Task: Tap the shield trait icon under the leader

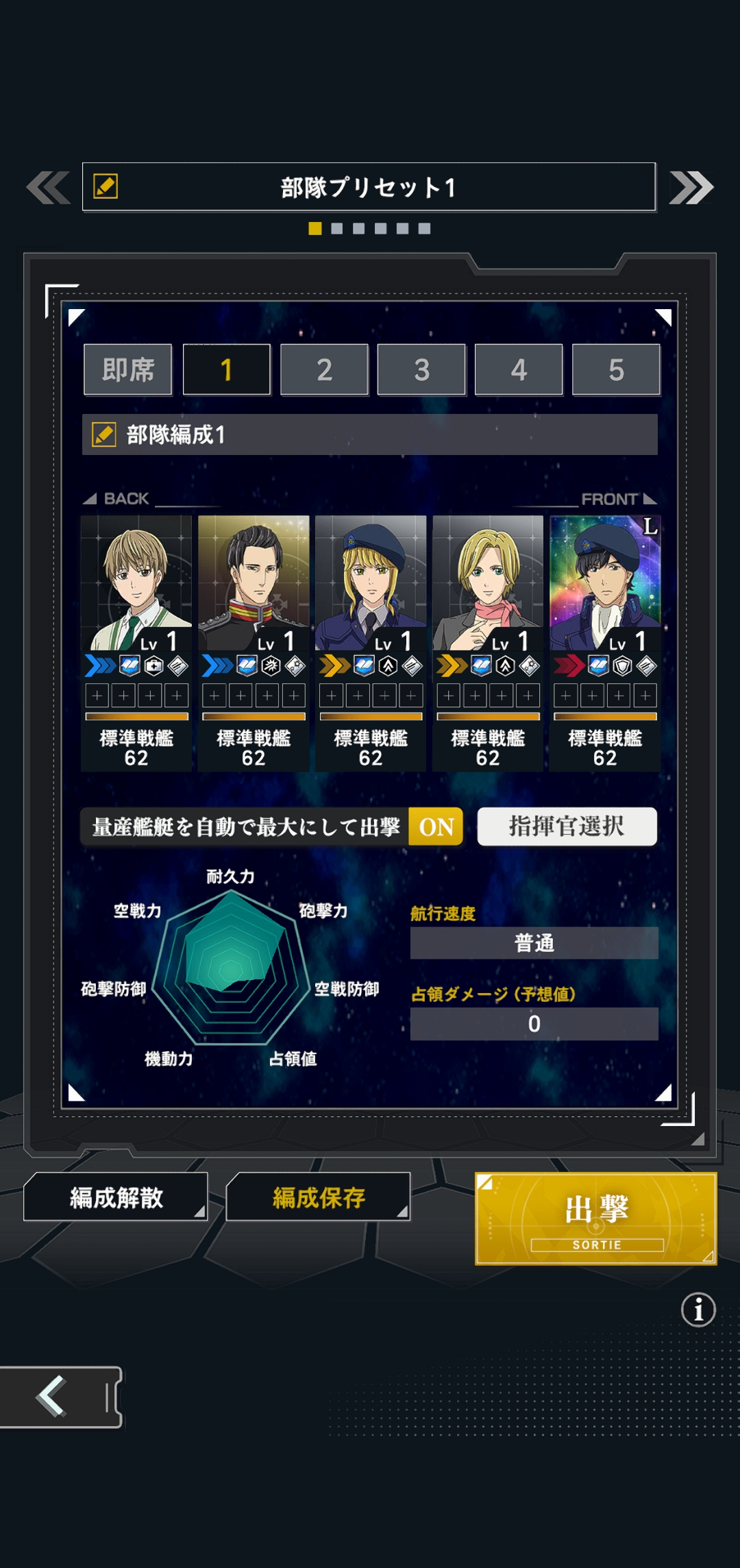Action: pos(622,665)
